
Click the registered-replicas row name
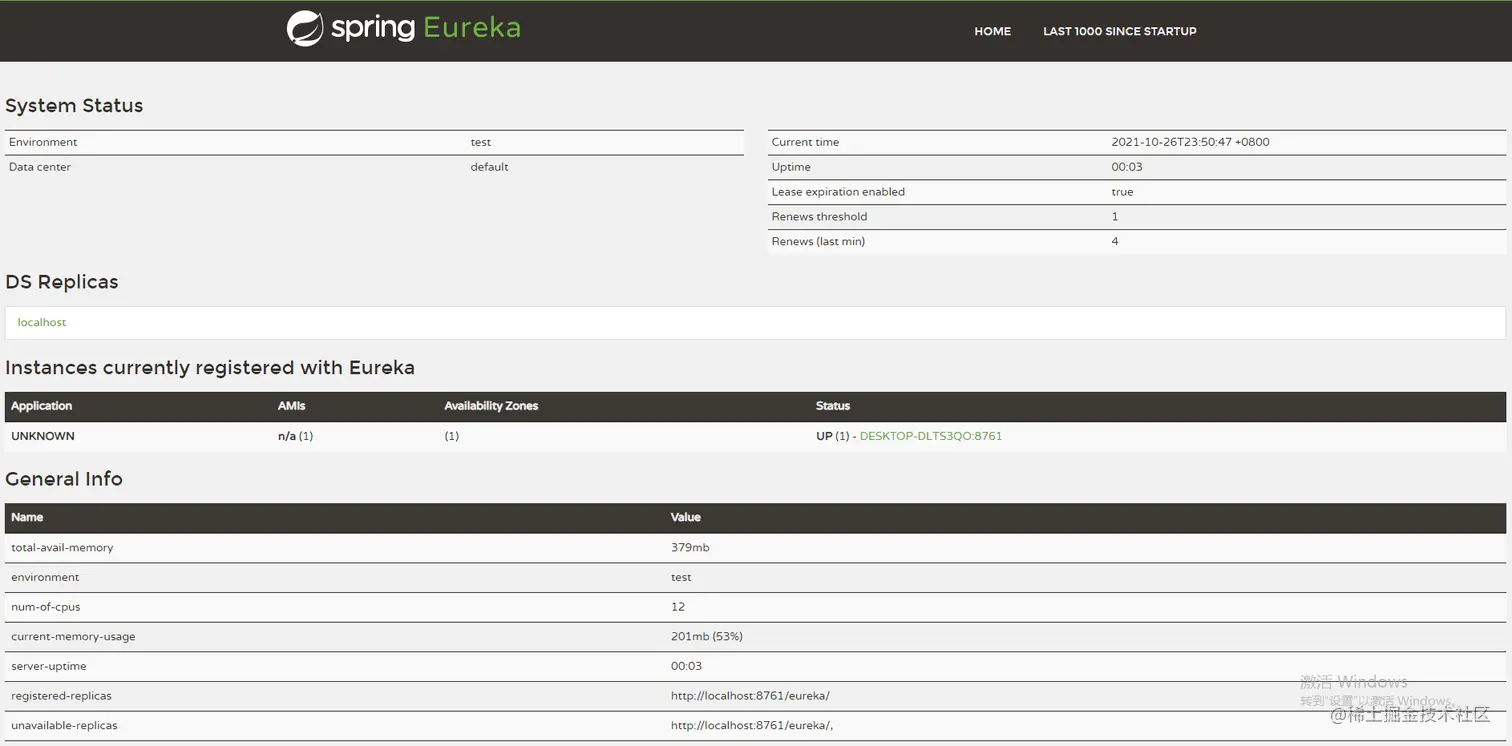point(61,696)
